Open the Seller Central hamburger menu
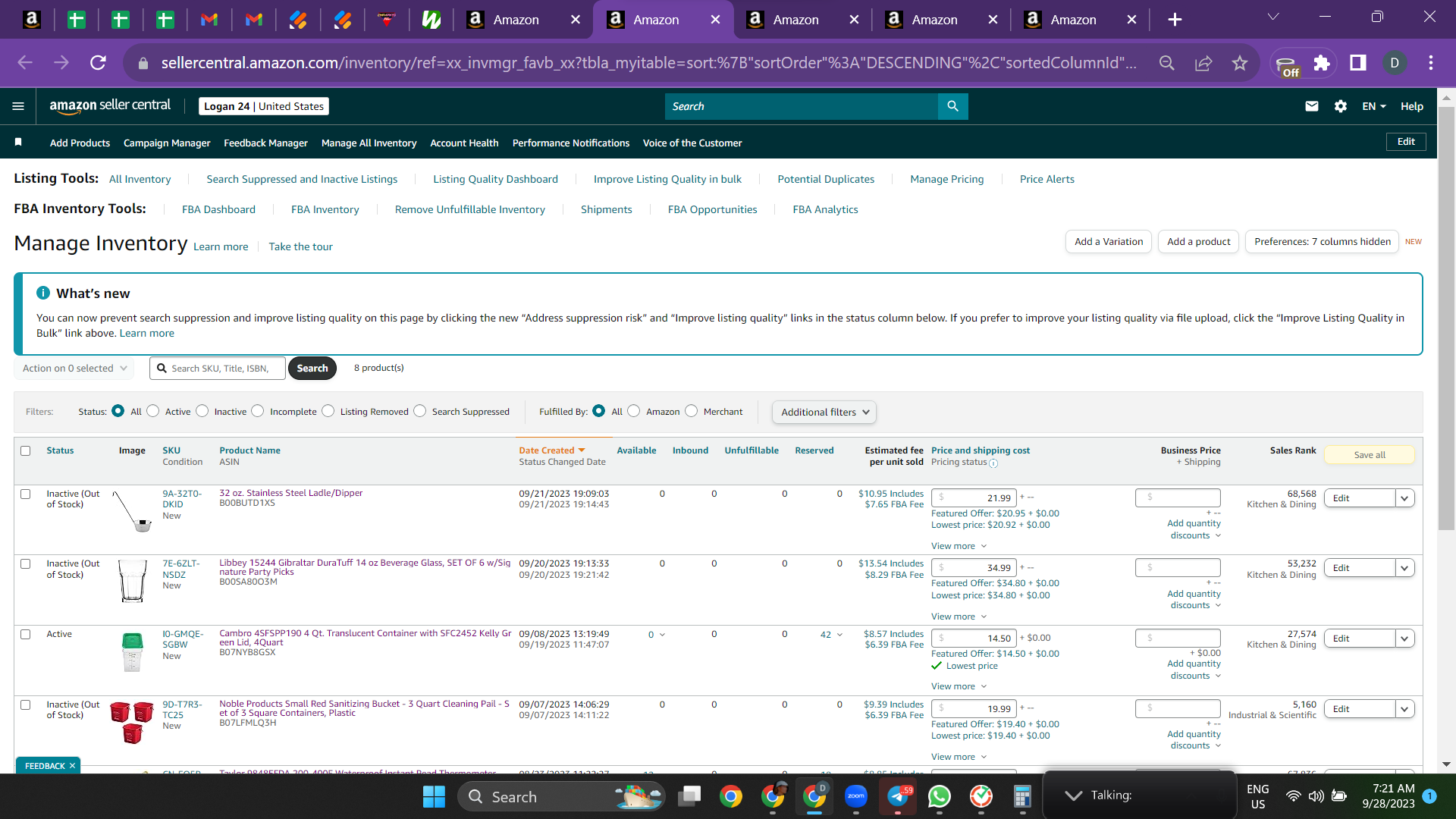The width and height of the screenshot is (1456, 819). pyautogui.click(x=18, y=106)
